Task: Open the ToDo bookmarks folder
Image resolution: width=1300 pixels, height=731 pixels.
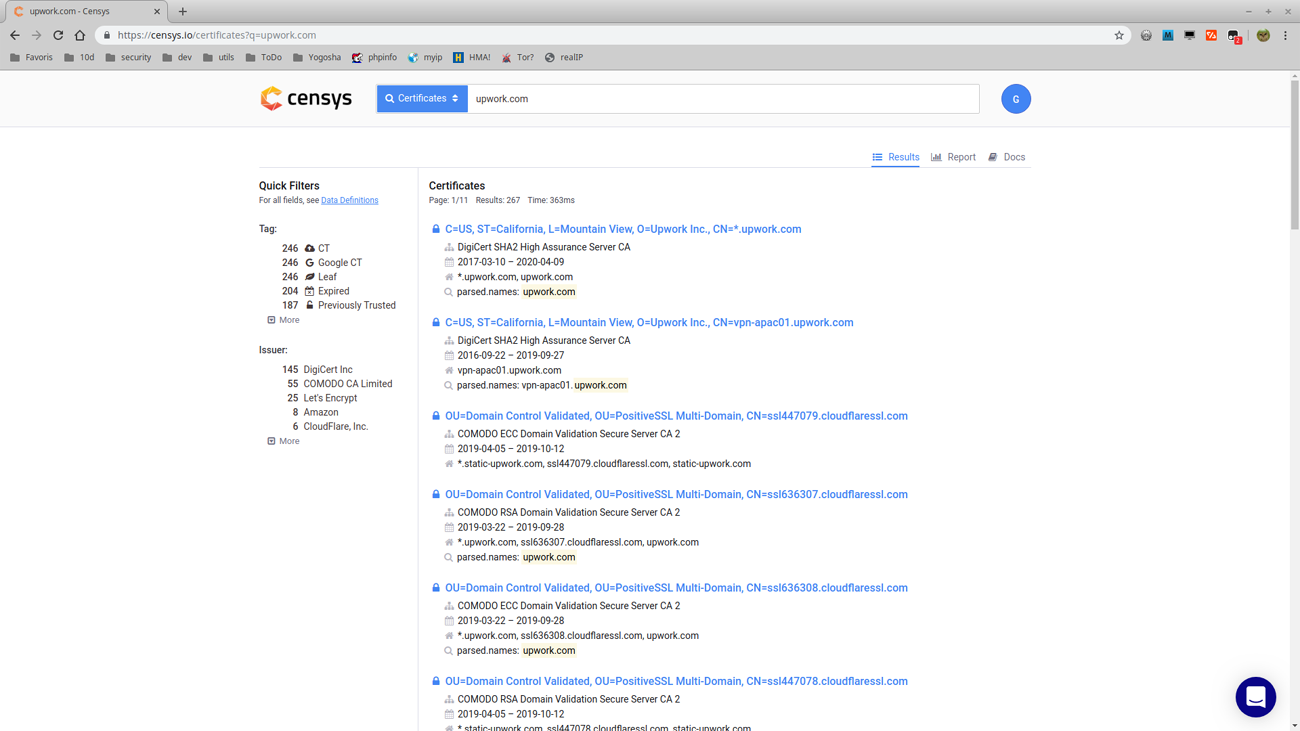Action: (264, 57)
